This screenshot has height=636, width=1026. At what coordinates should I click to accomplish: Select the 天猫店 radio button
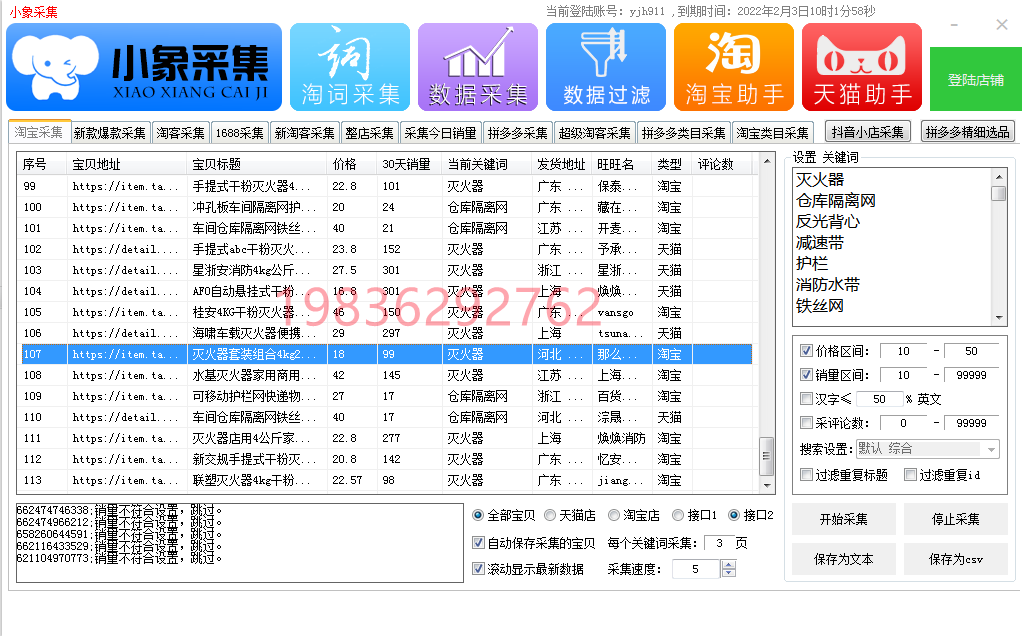coord(550,516)
